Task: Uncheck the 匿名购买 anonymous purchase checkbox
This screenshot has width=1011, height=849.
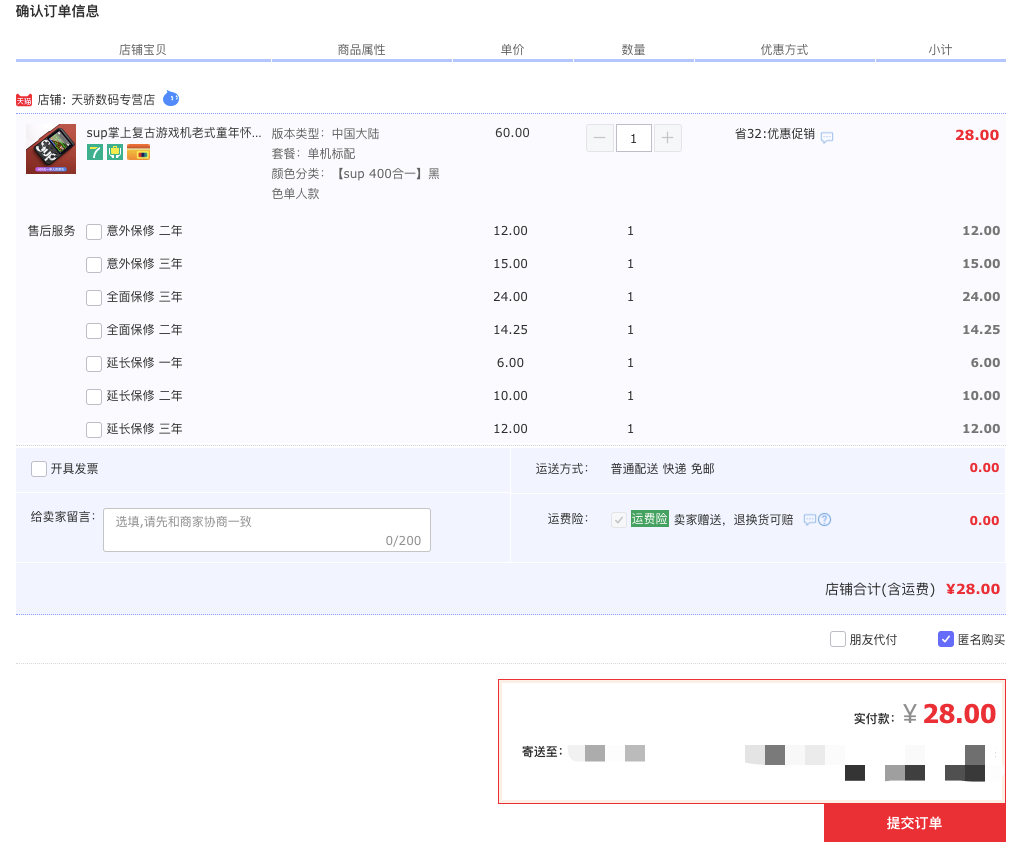Action: pyautogui.click(x=945, y=639)
